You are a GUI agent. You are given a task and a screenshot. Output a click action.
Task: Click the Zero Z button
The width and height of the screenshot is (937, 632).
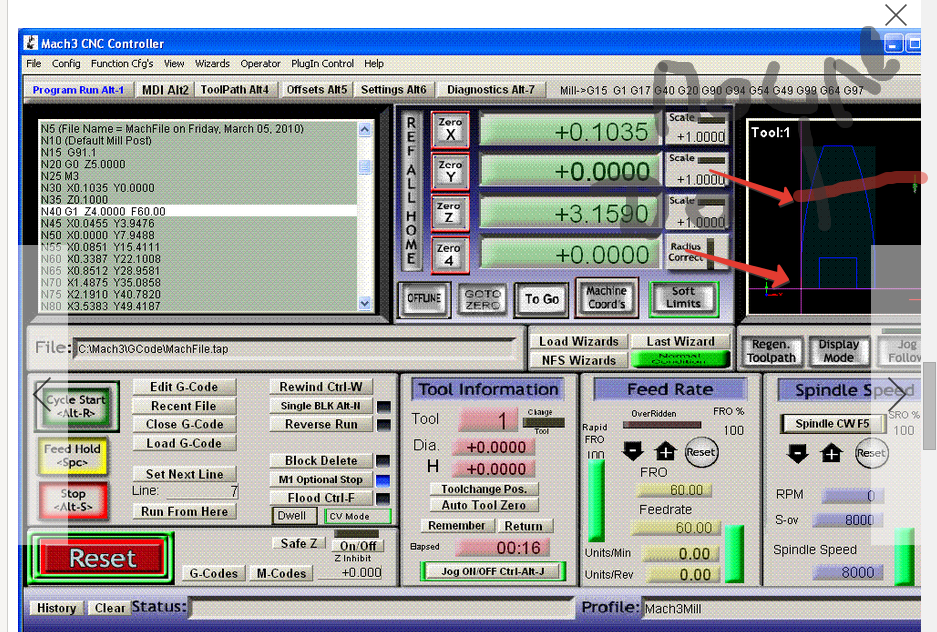click(x=449, y=212)
